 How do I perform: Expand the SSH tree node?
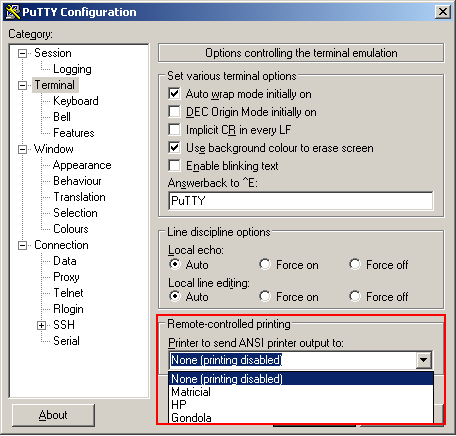(41, 325)
